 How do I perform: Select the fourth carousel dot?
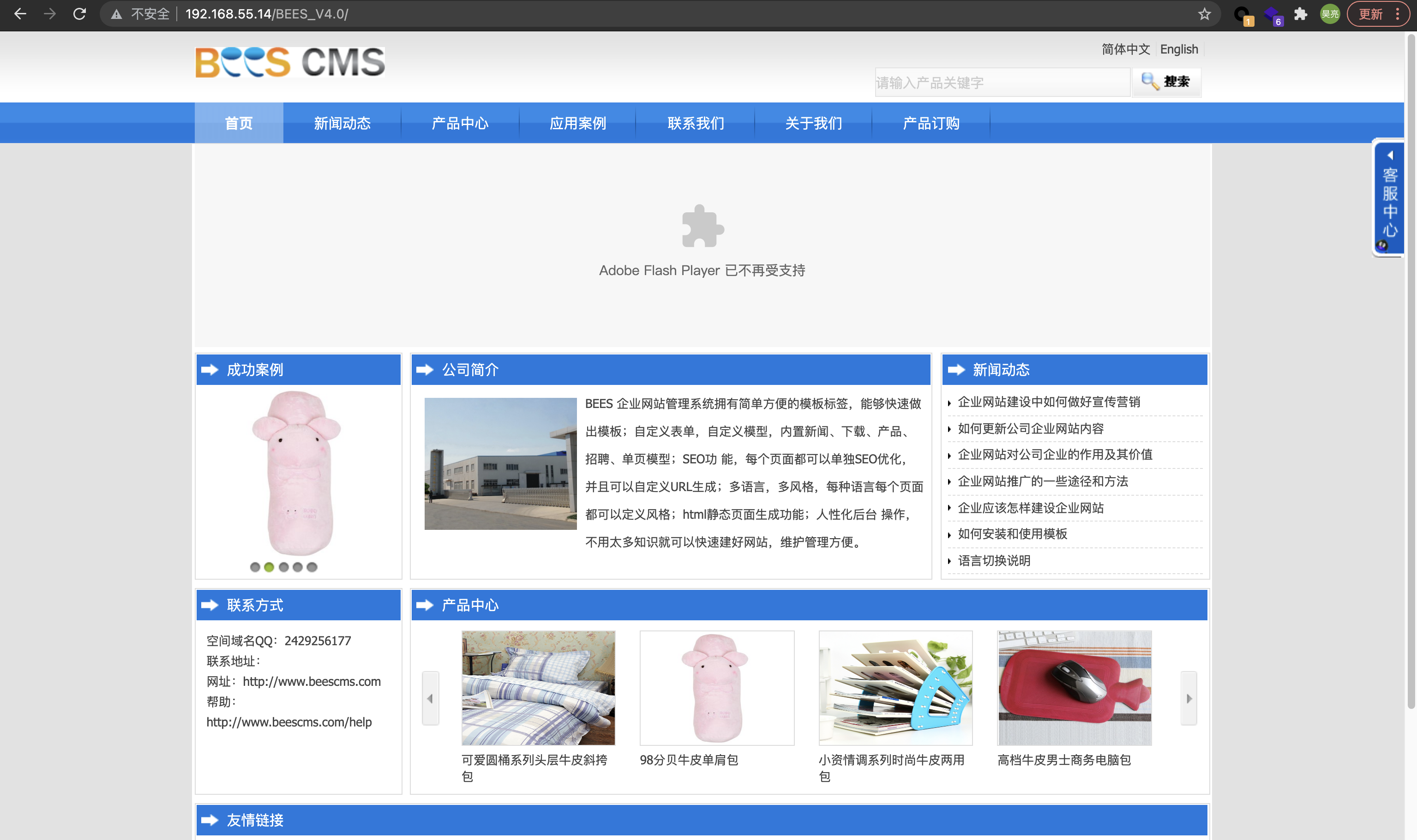point(298,567)
